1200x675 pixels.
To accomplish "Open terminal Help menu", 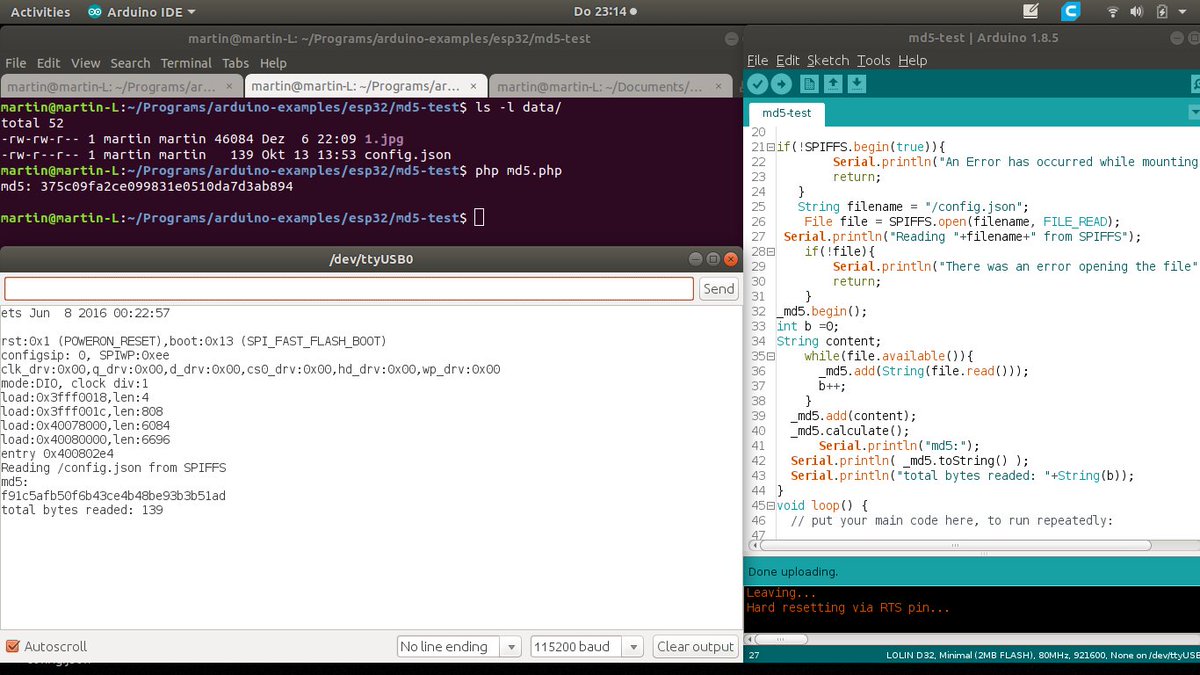I will (x=273, y=63).
